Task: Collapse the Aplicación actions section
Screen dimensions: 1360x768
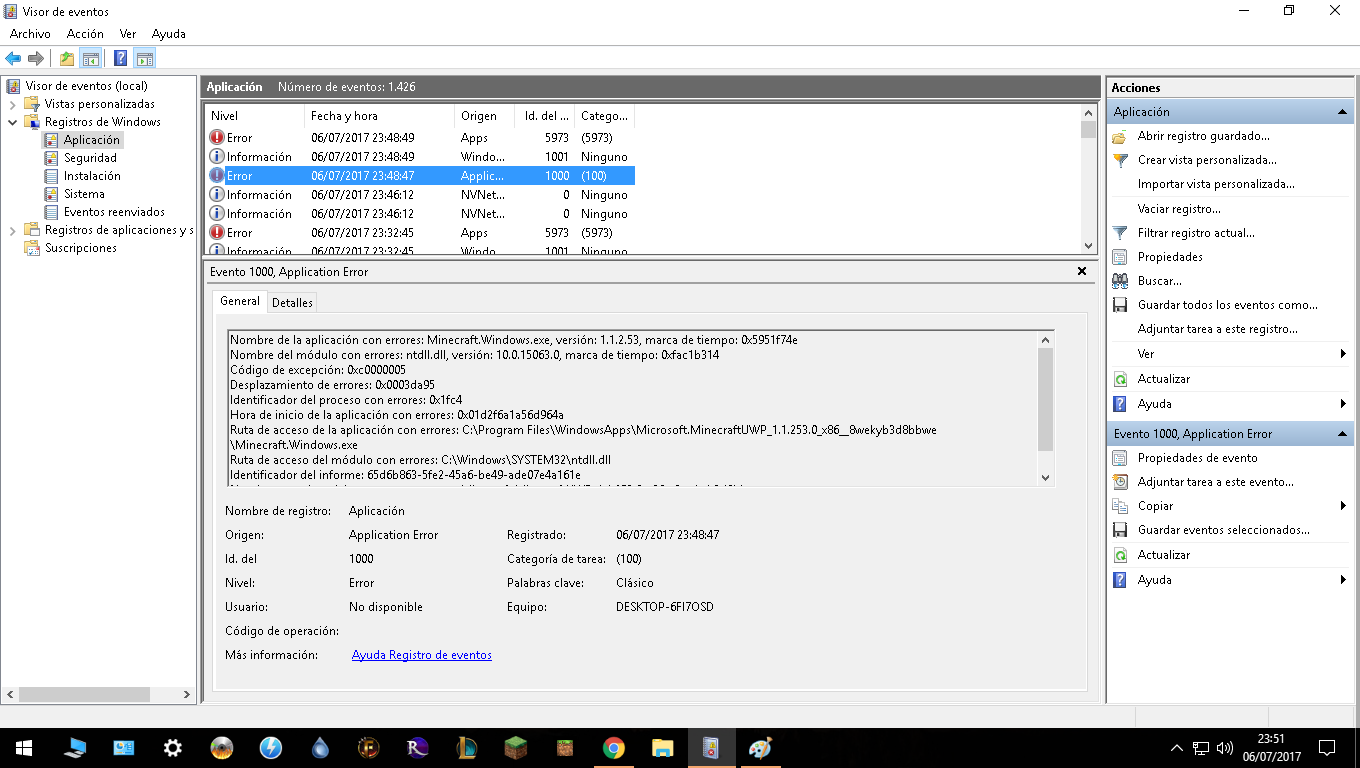Action: tap(1343, 112)
